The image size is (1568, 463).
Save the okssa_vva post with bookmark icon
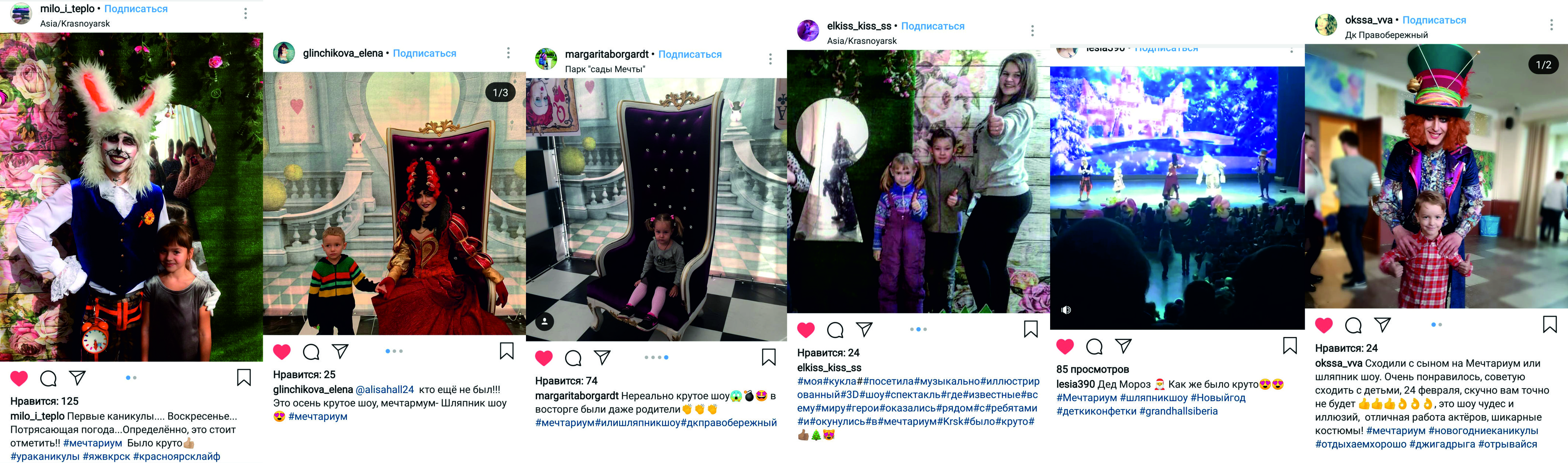1550,324
